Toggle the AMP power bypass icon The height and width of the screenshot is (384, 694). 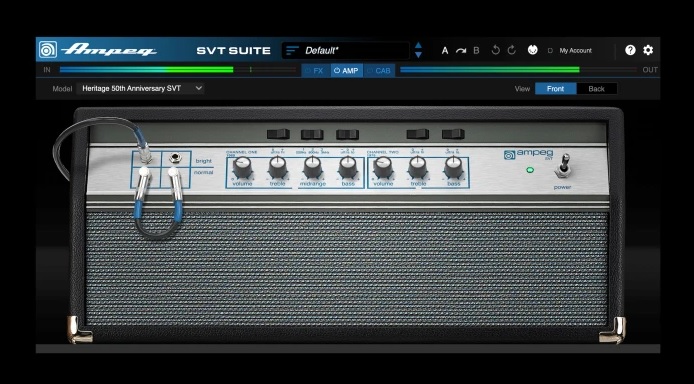coord(337,70)
